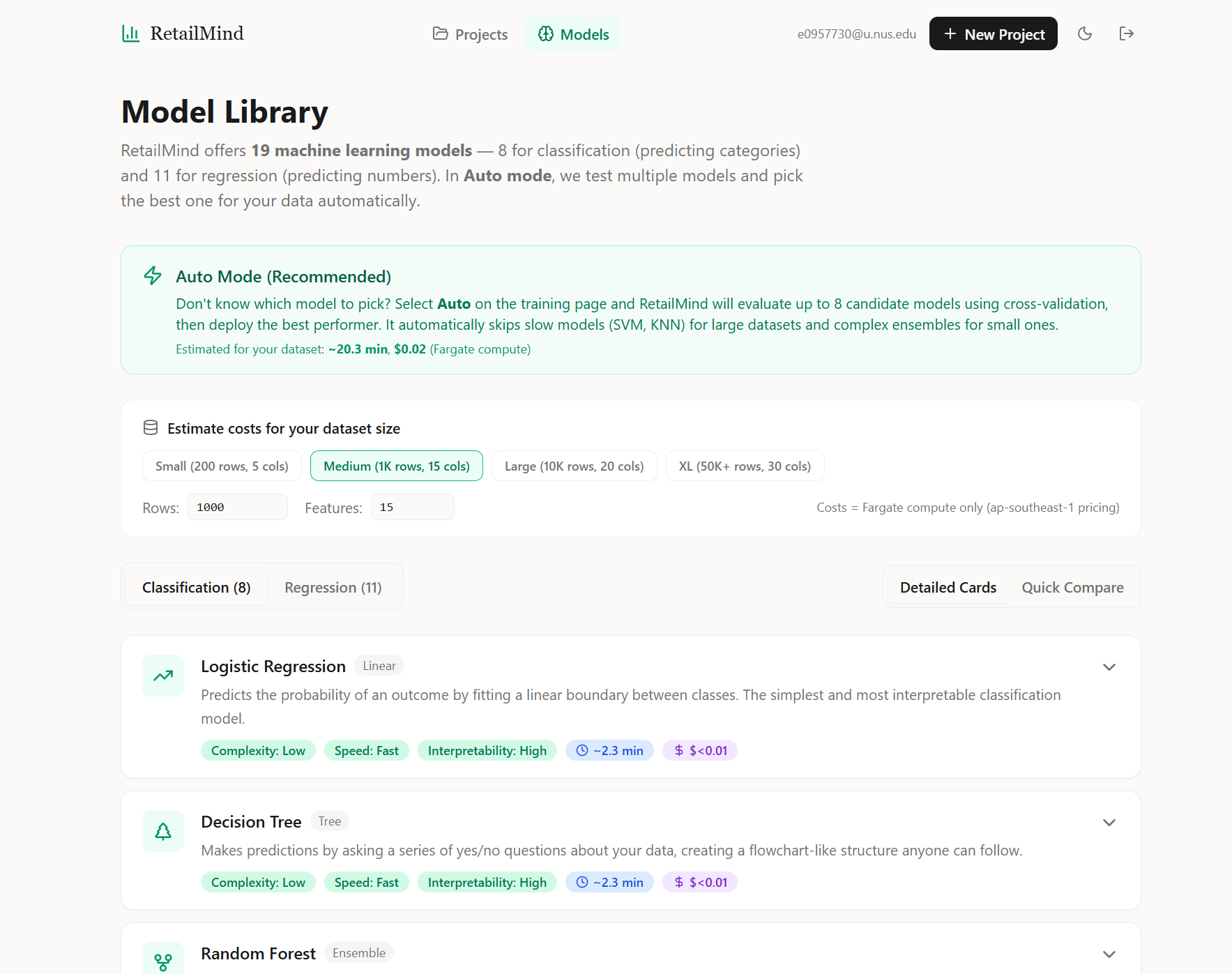Click the Logistic Regression title
The width and height of the screenshot is (1232, 974).
click(273, 667)
